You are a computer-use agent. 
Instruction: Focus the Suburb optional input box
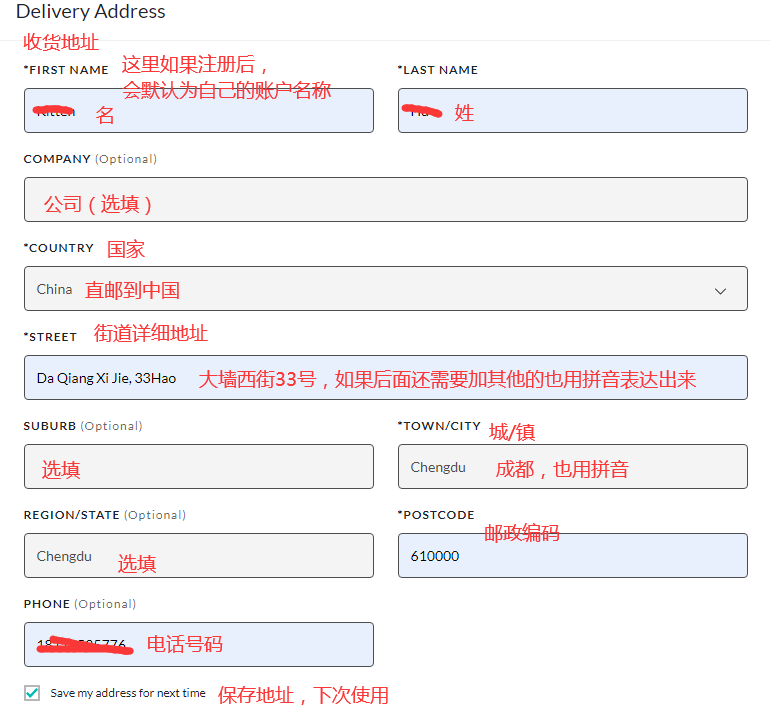click(x=198, y=466)
